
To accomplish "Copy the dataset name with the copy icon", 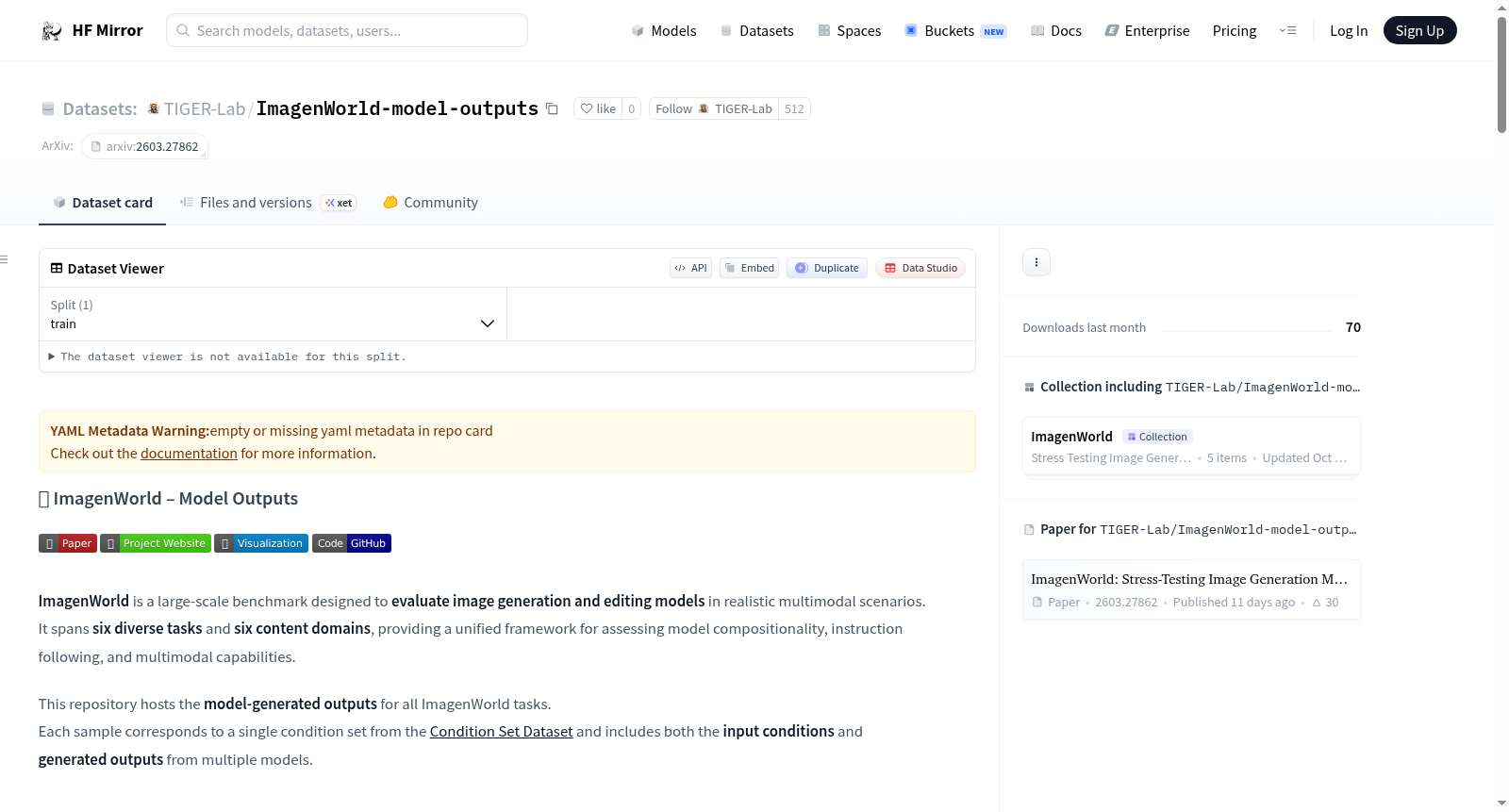I will tap(552, 109).
